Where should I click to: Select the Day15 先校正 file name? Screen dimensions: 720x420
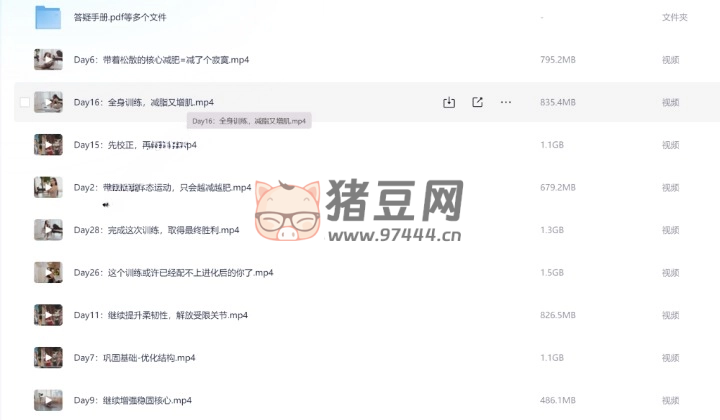135,145
